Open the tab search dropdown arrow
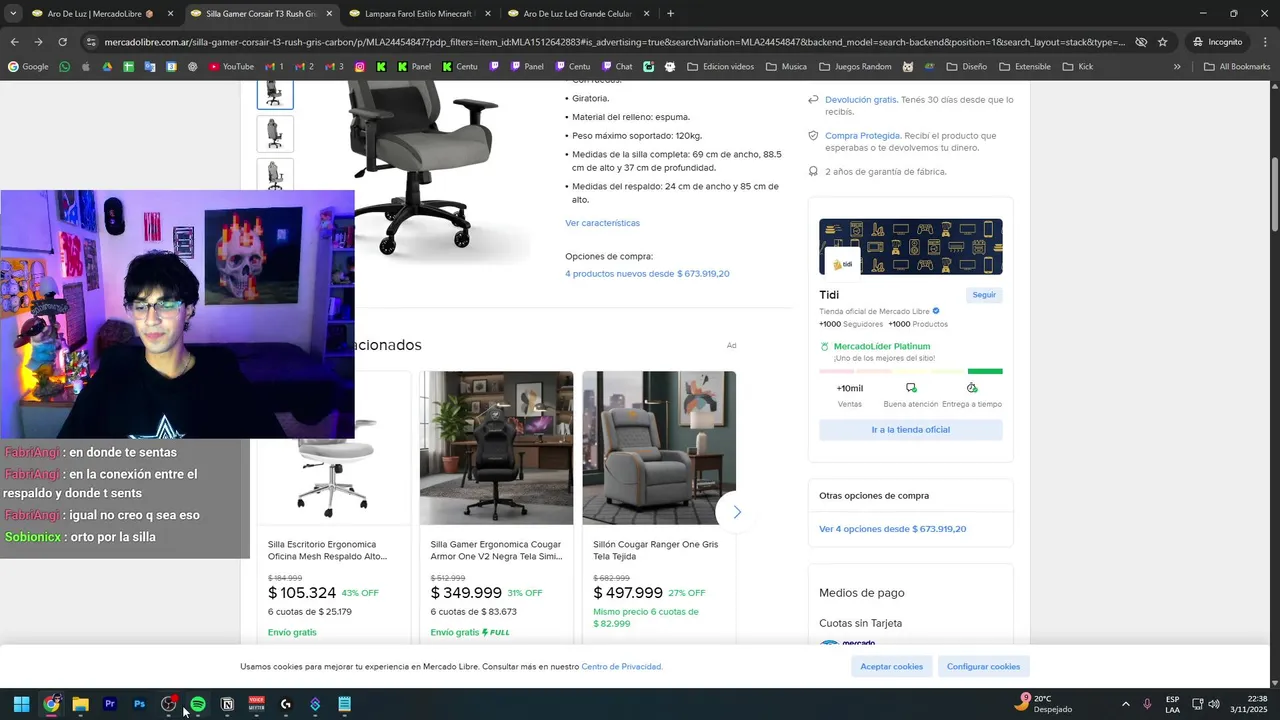This screenshot has height=720, width=1280. point(13,14)
